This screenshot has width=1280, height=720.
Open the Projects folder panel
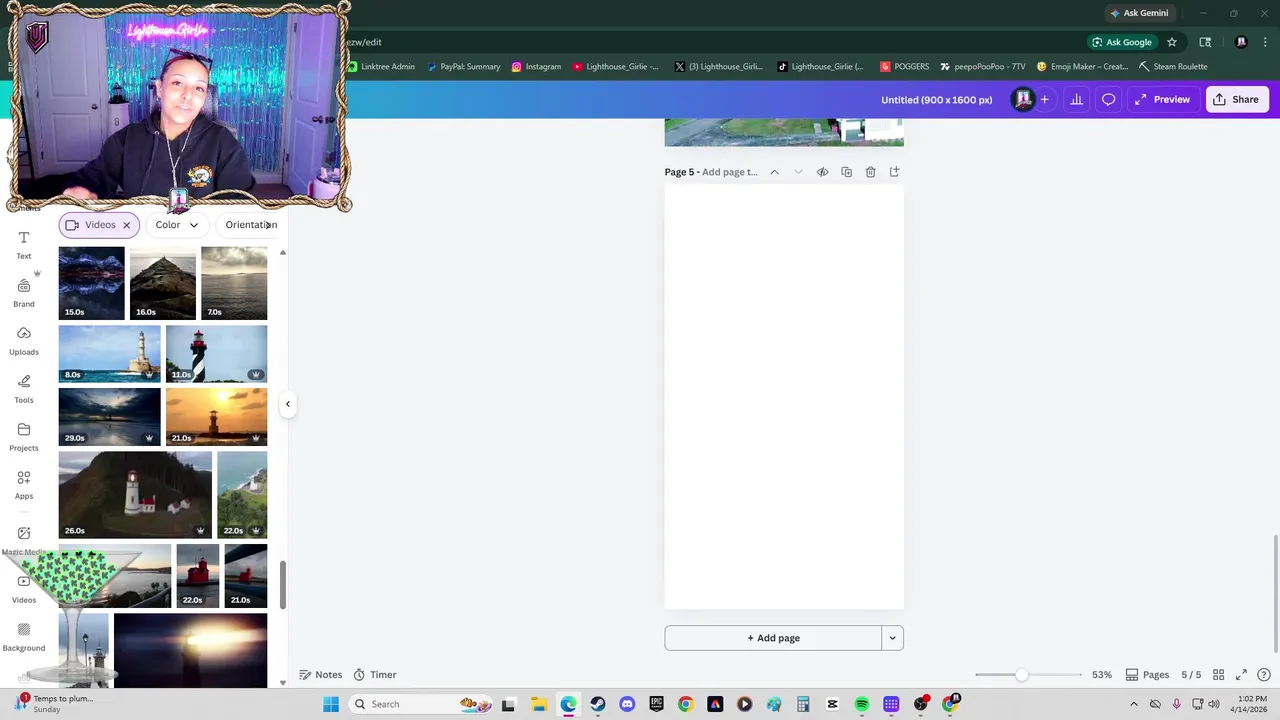pos(24,437)
